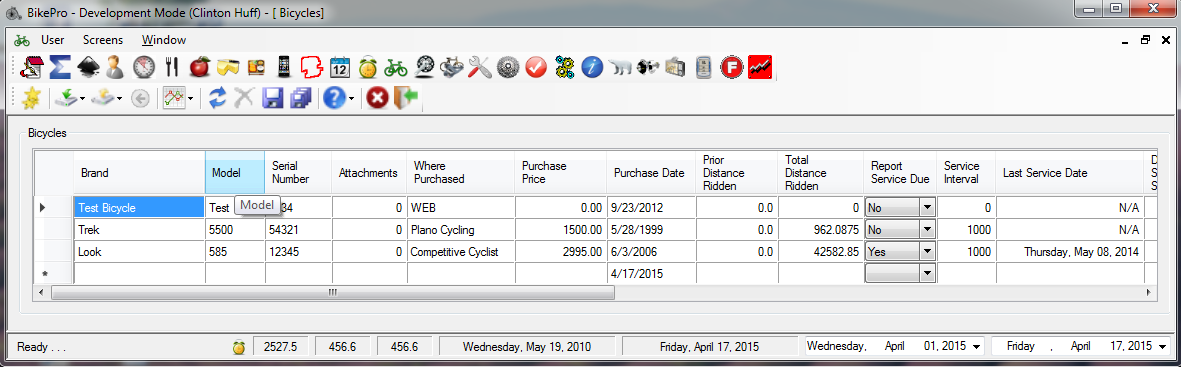Screen dimensions: 1181x367
Task: Click the bicycle application menu icon
Action: [x=22, y=40]
